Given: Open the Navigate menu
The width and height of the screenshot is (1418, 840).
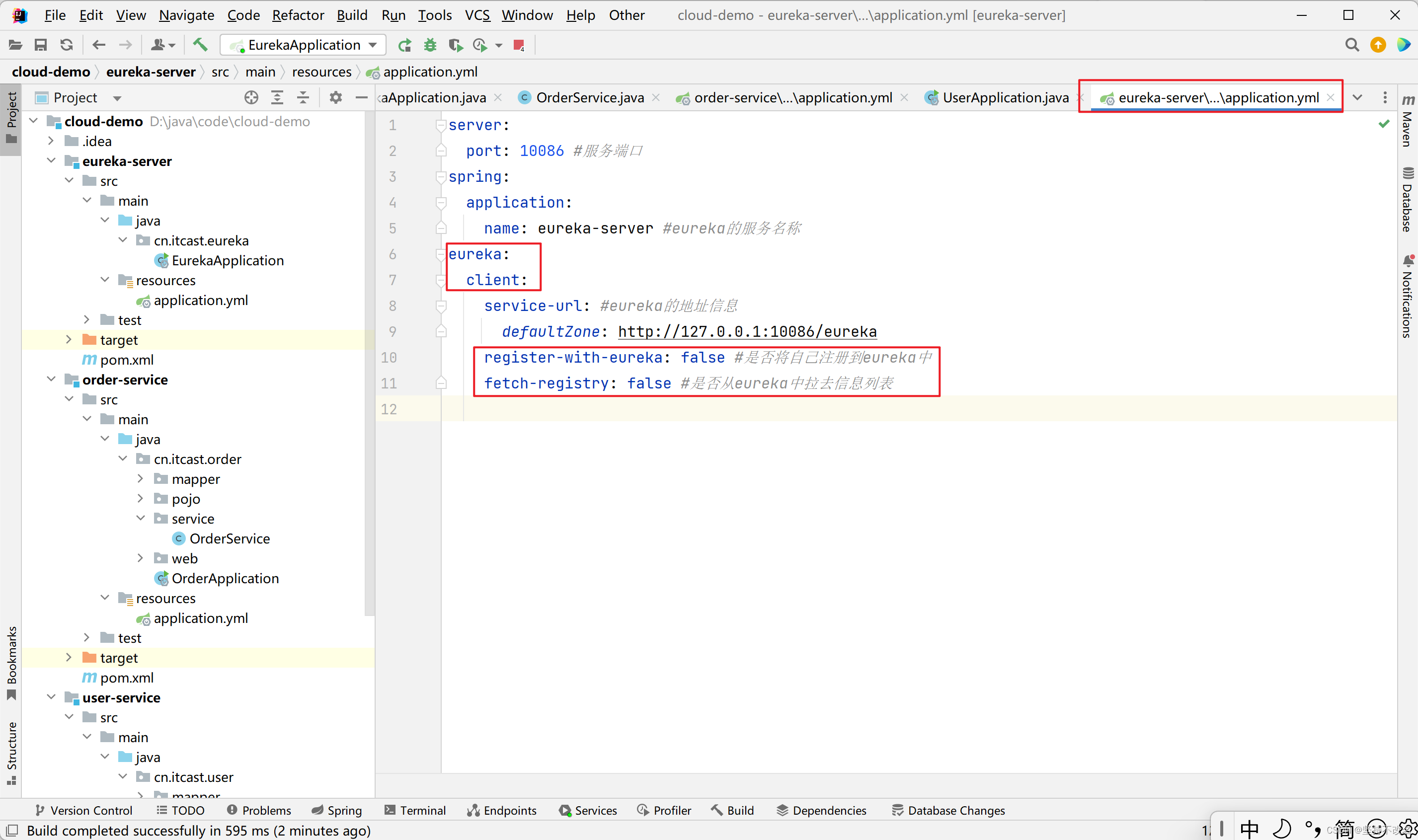Looking at the screenshot, I should pos(186,15).
